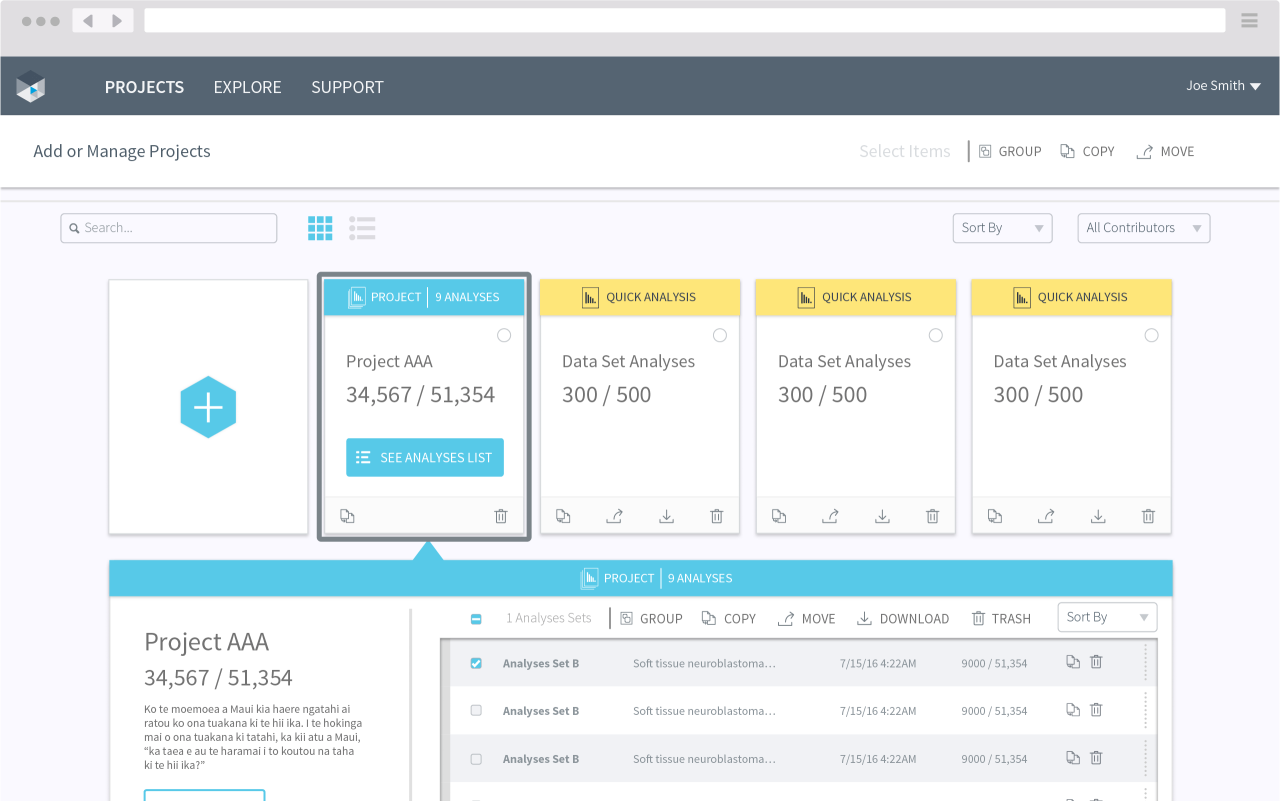Trash the first Analyses Set B row
The height and width of the screenshot is (801, 1280).
[1096, 662]
